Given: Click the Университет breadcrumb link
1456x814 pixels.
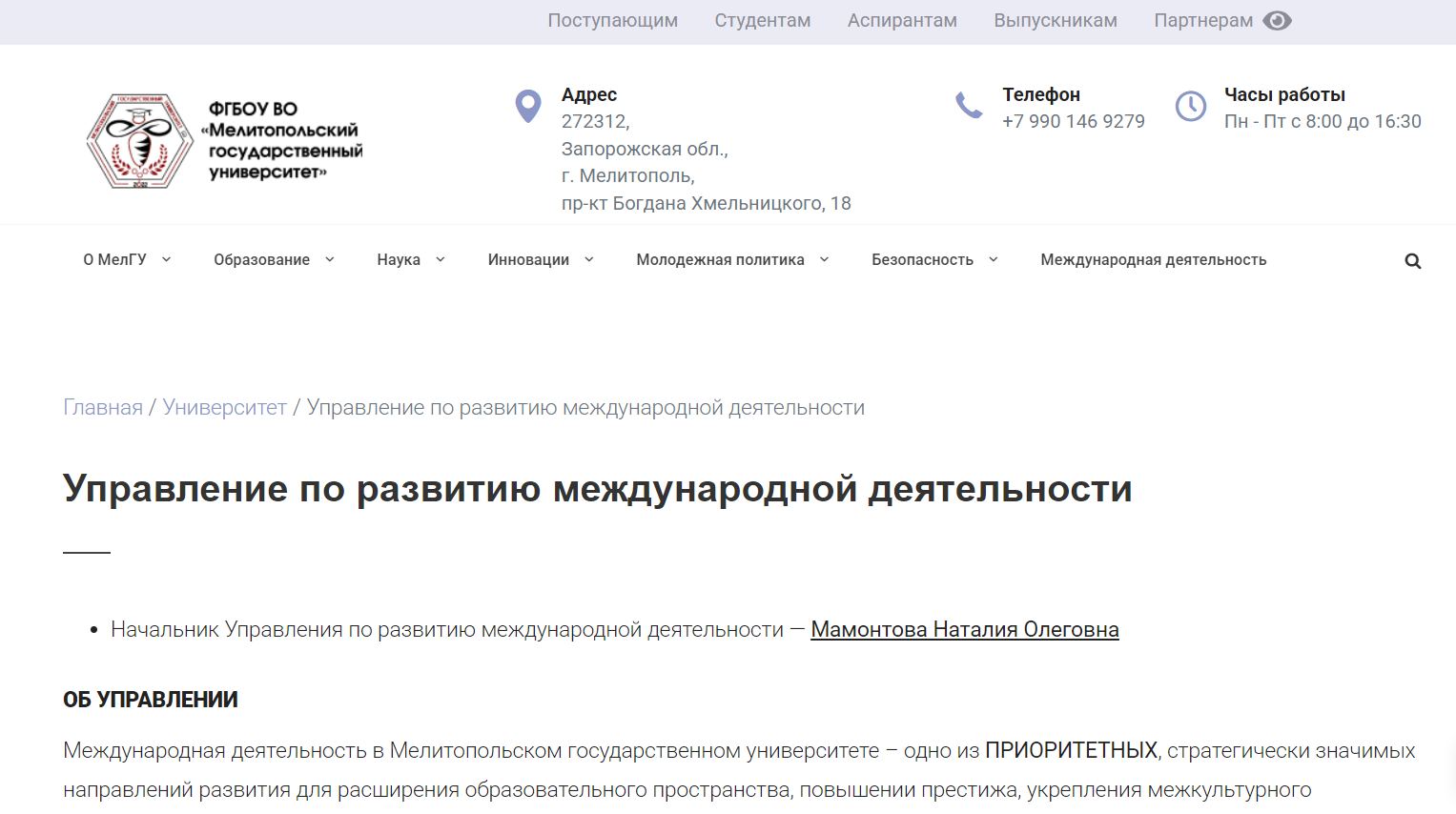Looking at the screenshot, I should [x=225, y=407].
